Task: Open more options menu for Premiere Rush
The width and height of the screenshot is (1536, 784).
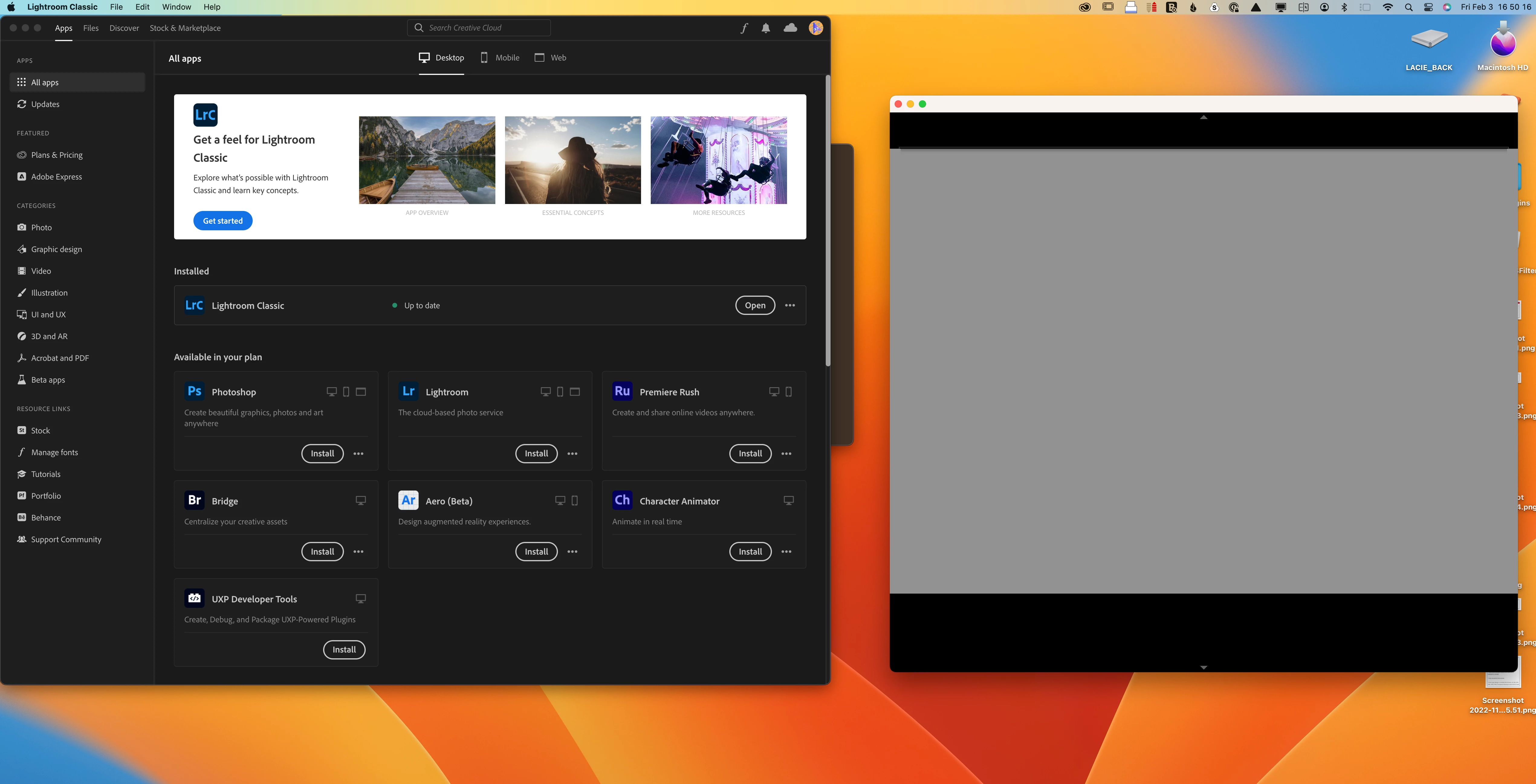Action: coord(786,454)
